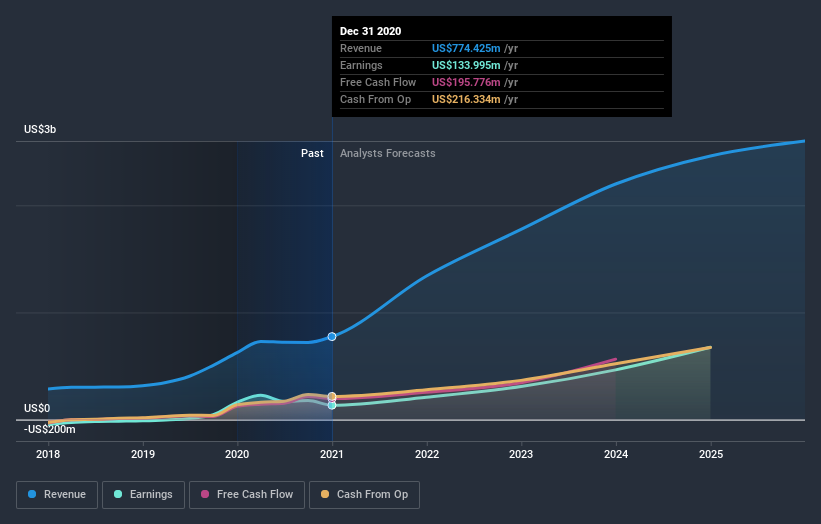Click the Analysts Forecasts label
The height and width of the screenshot is (524, 821).
(x=387, y=153)
